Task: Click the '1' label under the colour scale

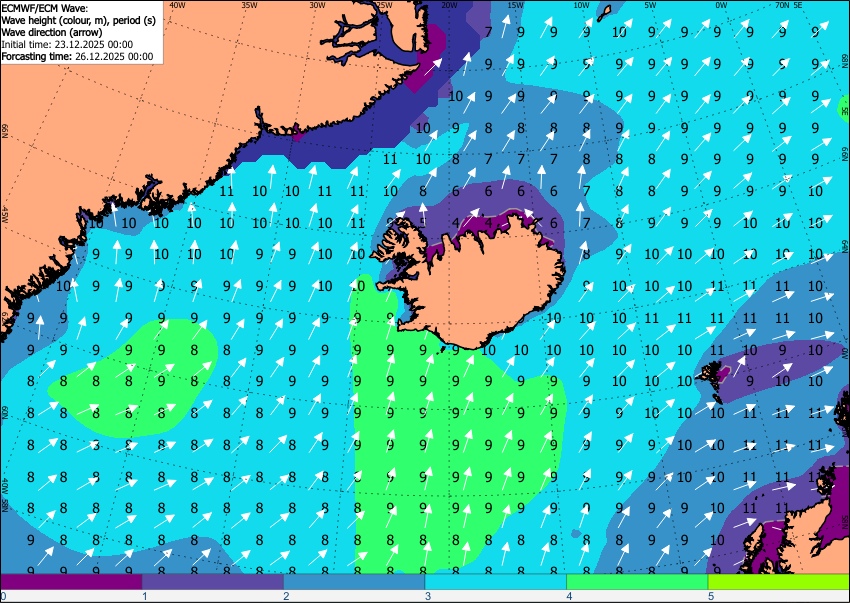Action: click(145, 596)
